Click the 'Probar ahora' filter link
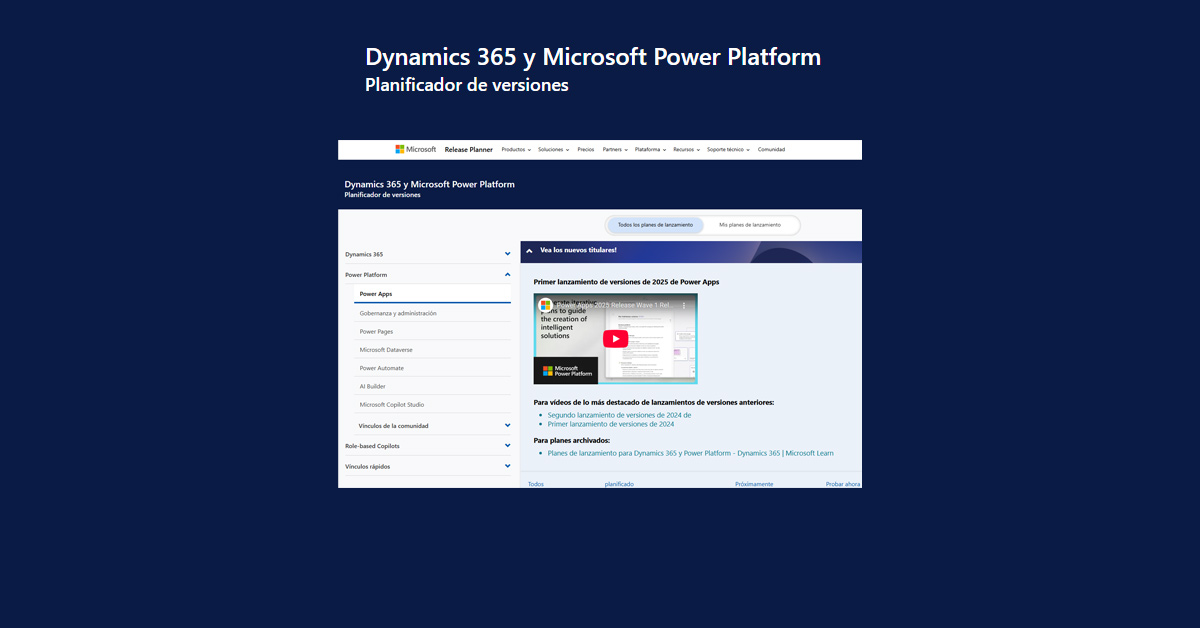Viewport: 1200px width, 628px height. tap(842, 483)
